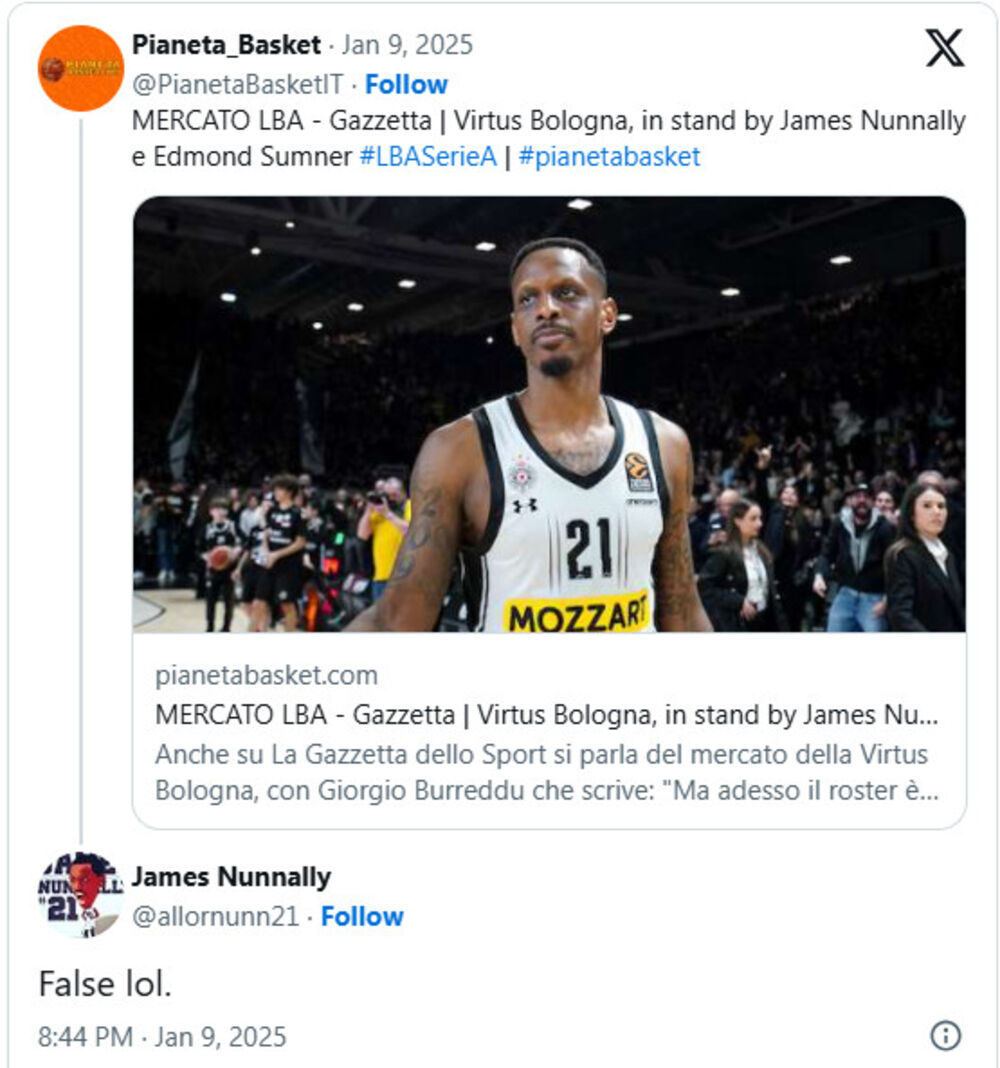
Task: Open the basketball player article image
Action: point(549,413)
